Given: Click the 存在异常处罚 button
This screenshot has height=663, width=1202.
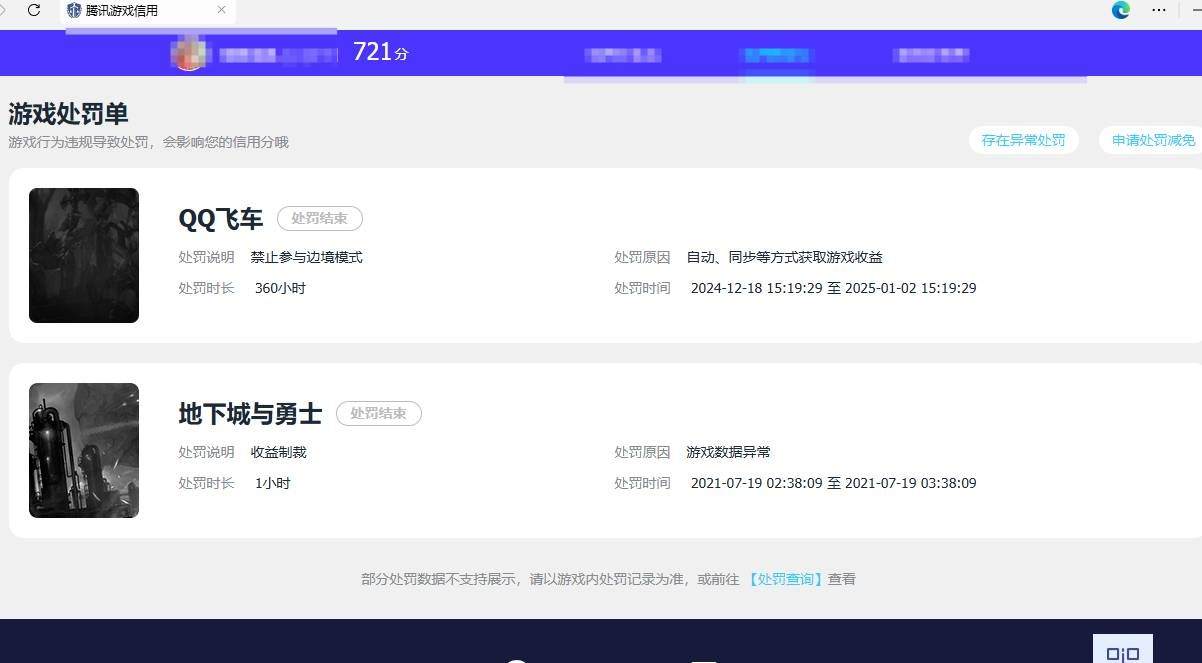Looking at the screenshot, I should pyautogui.click(x=1023, y=140).
